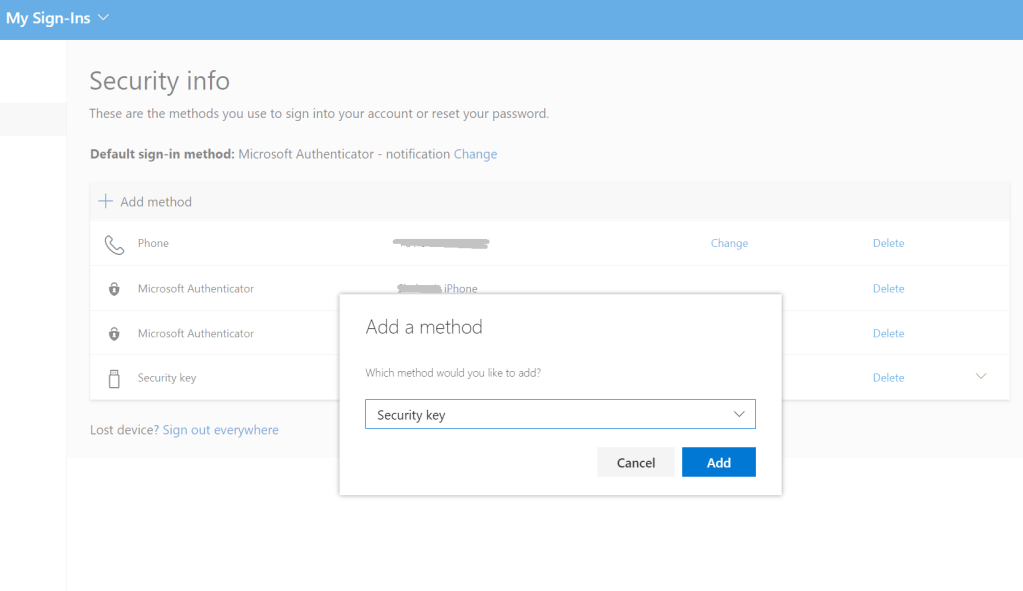Click Change next to default sign-in method
The width and height of the screenshot is (1023, 591).
pyautogui.click(x=475, y=154)
